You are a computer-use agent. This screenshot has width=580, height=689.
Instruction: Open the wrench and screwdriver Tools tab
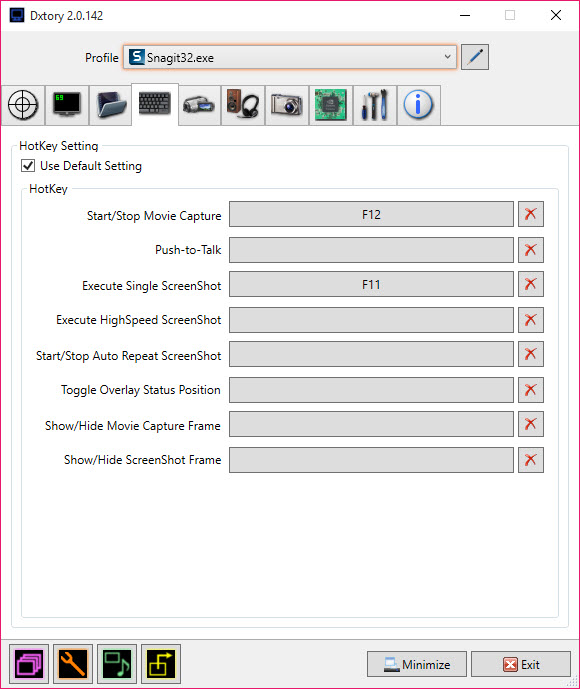tap(374, 105)
